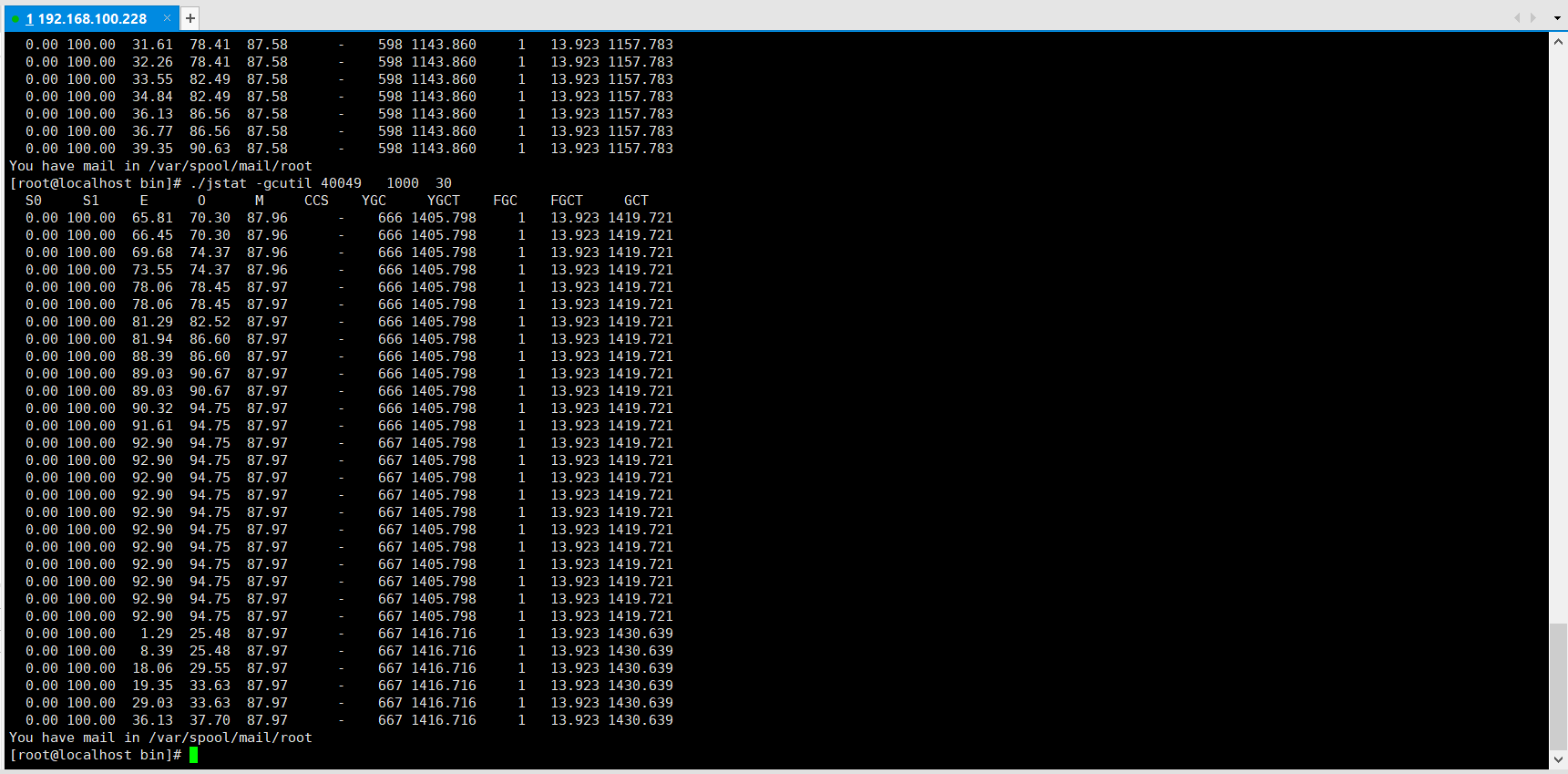This screenshot has height=774, width=1568.
Task: Click the value 31.61 in output
Action: (152, 45)
